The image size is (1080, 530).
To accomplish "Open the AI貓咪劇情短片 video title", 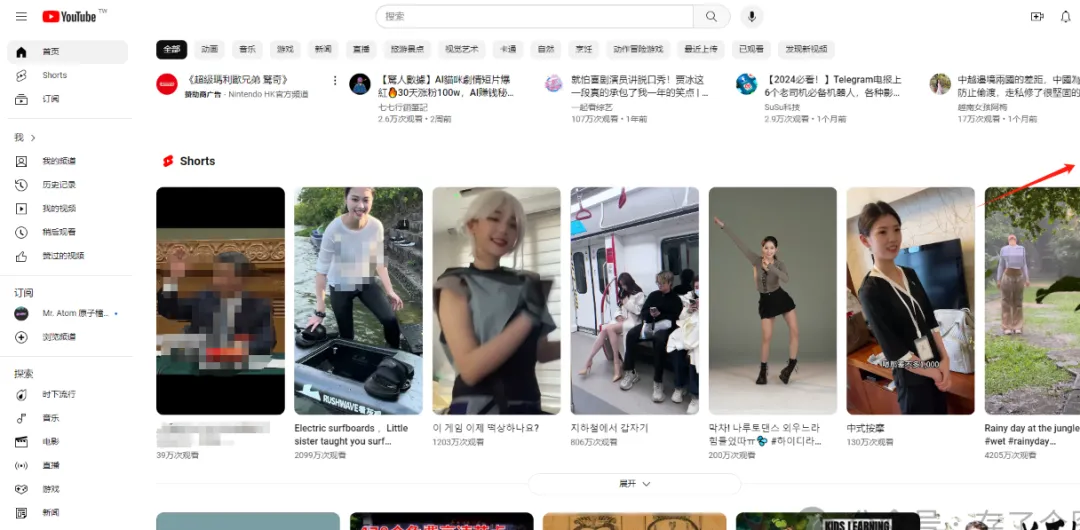I will click(446, 86).
